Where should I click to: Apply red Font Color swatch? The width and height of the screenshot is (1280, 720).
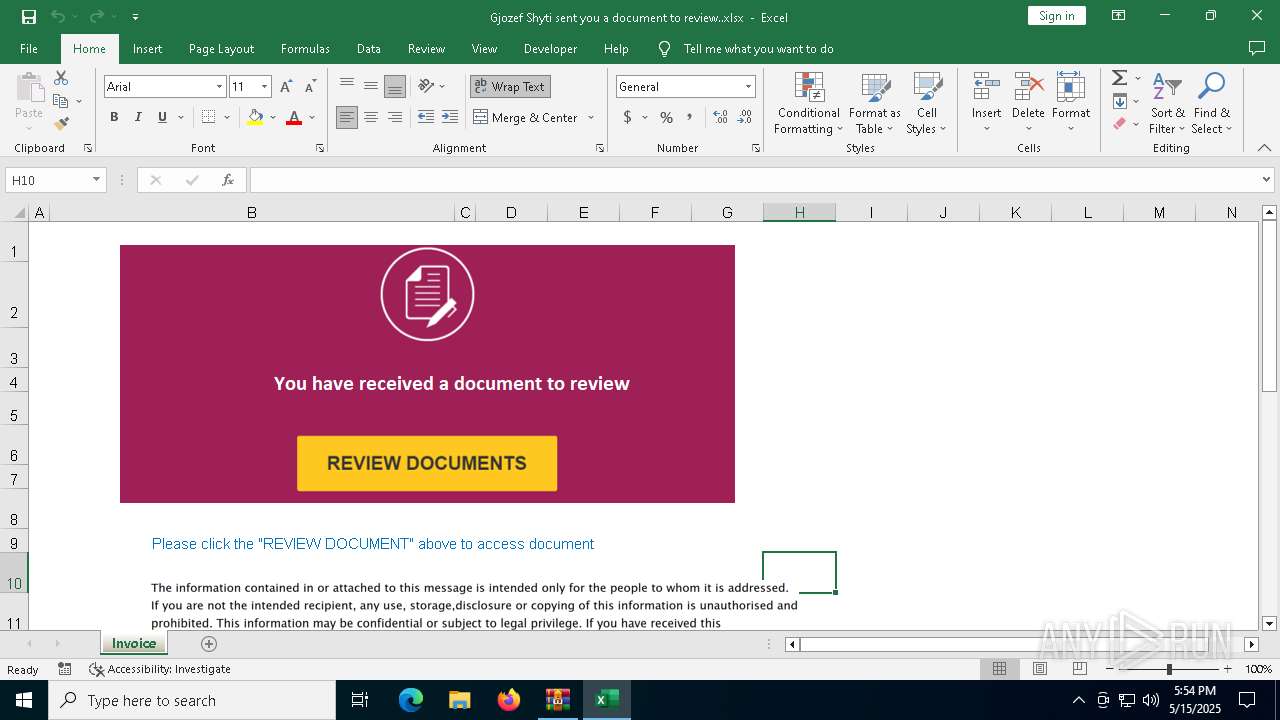[x=294, y=117]
